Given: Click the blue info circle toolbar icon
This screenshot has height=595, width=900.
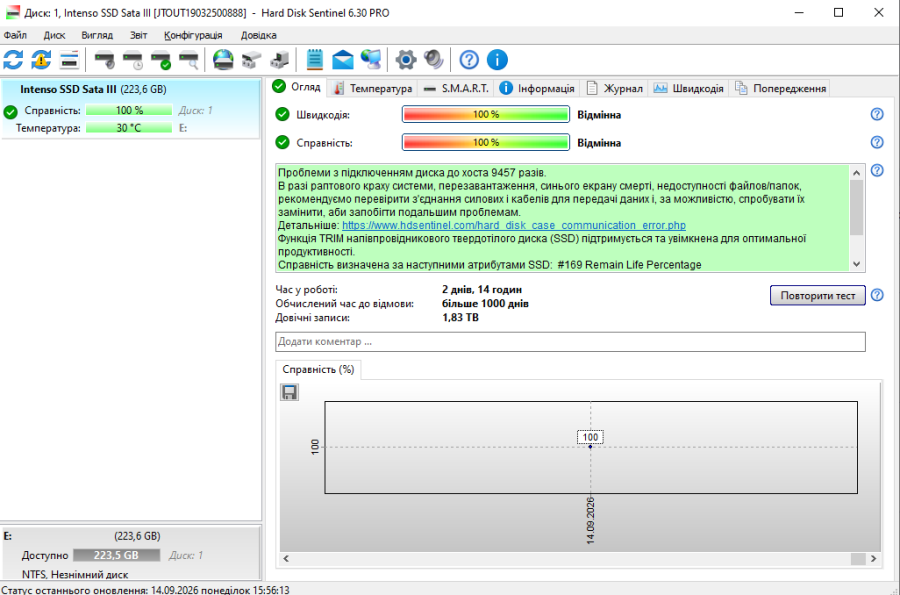Looking at the screenshot, I should [x=497, y=60].
